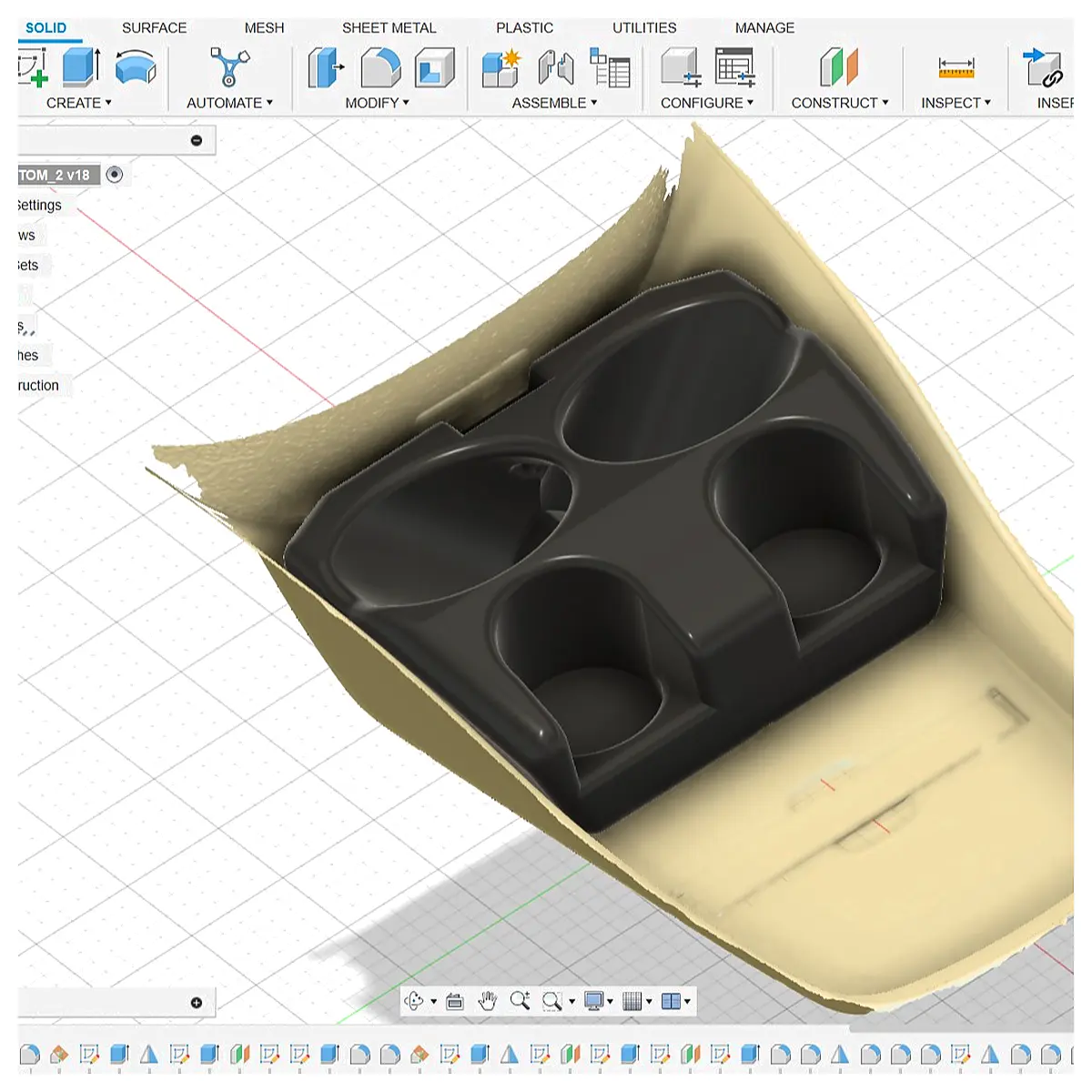Click the Configure Model icon
Viewport: 1092px width, 1092px height.
[x=681, y=67]
